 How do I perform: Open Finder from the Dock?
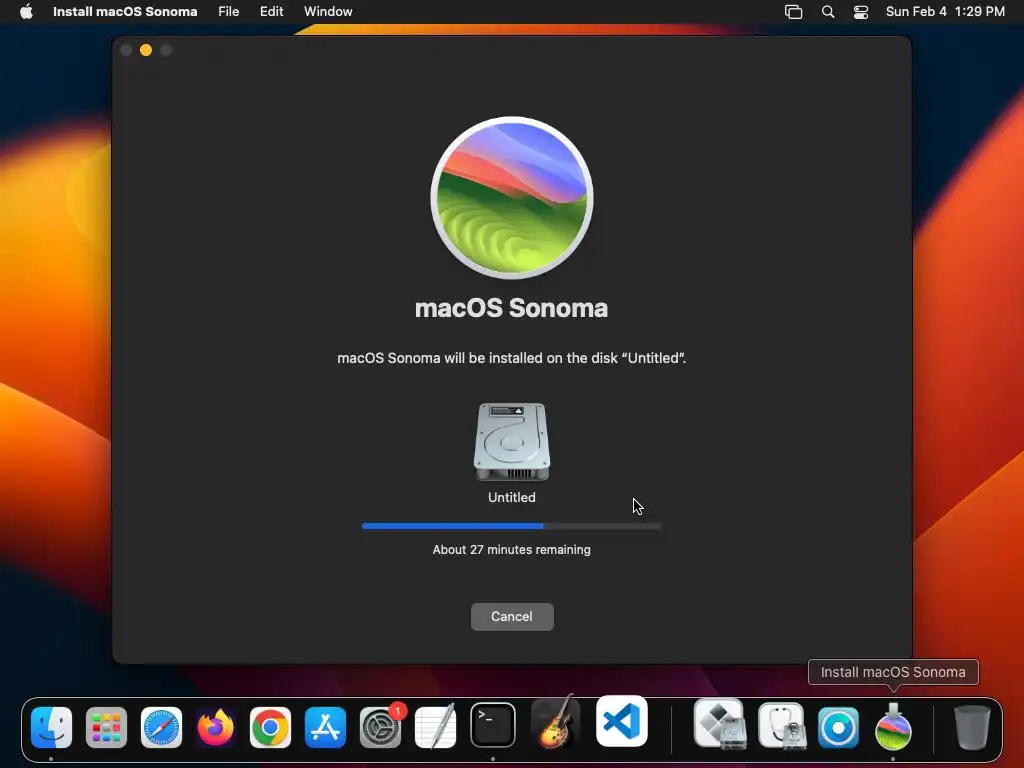click(x=52, y=727)
